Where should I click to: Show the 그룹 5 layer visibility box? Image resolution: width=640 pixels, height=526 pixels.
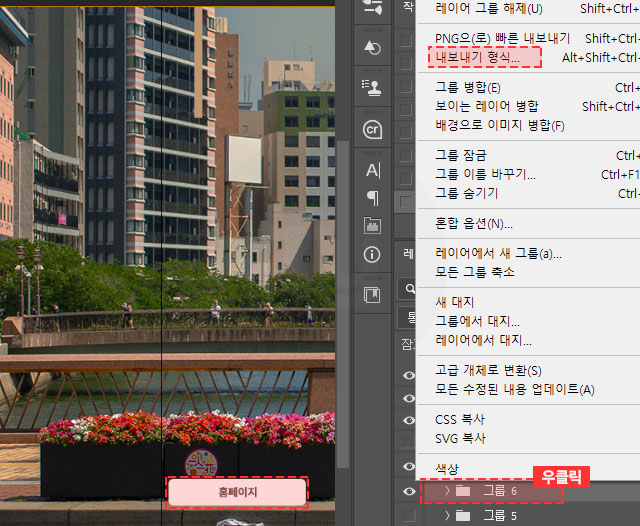[407, 515]
